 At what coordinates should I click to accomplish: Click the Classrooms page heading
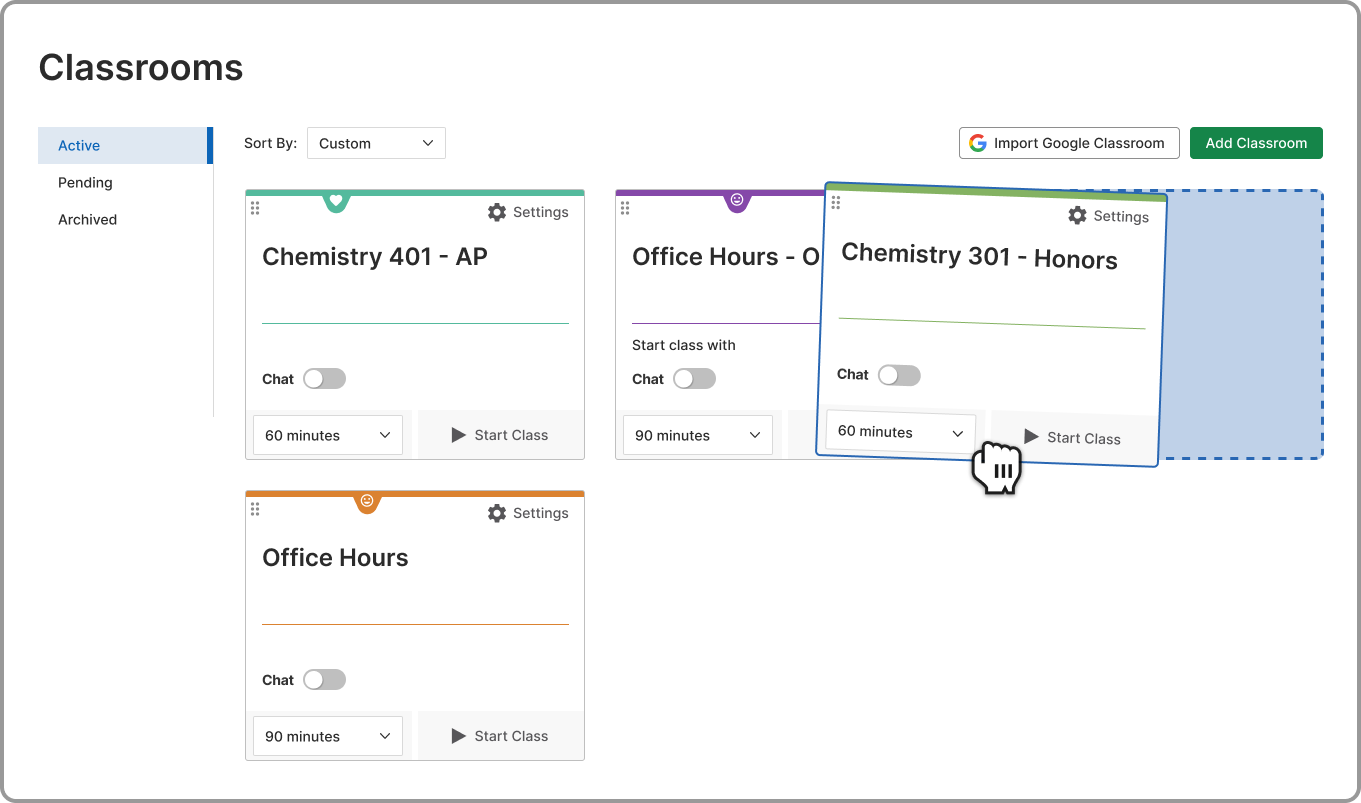pyautogui.click(x=141, y=68)
